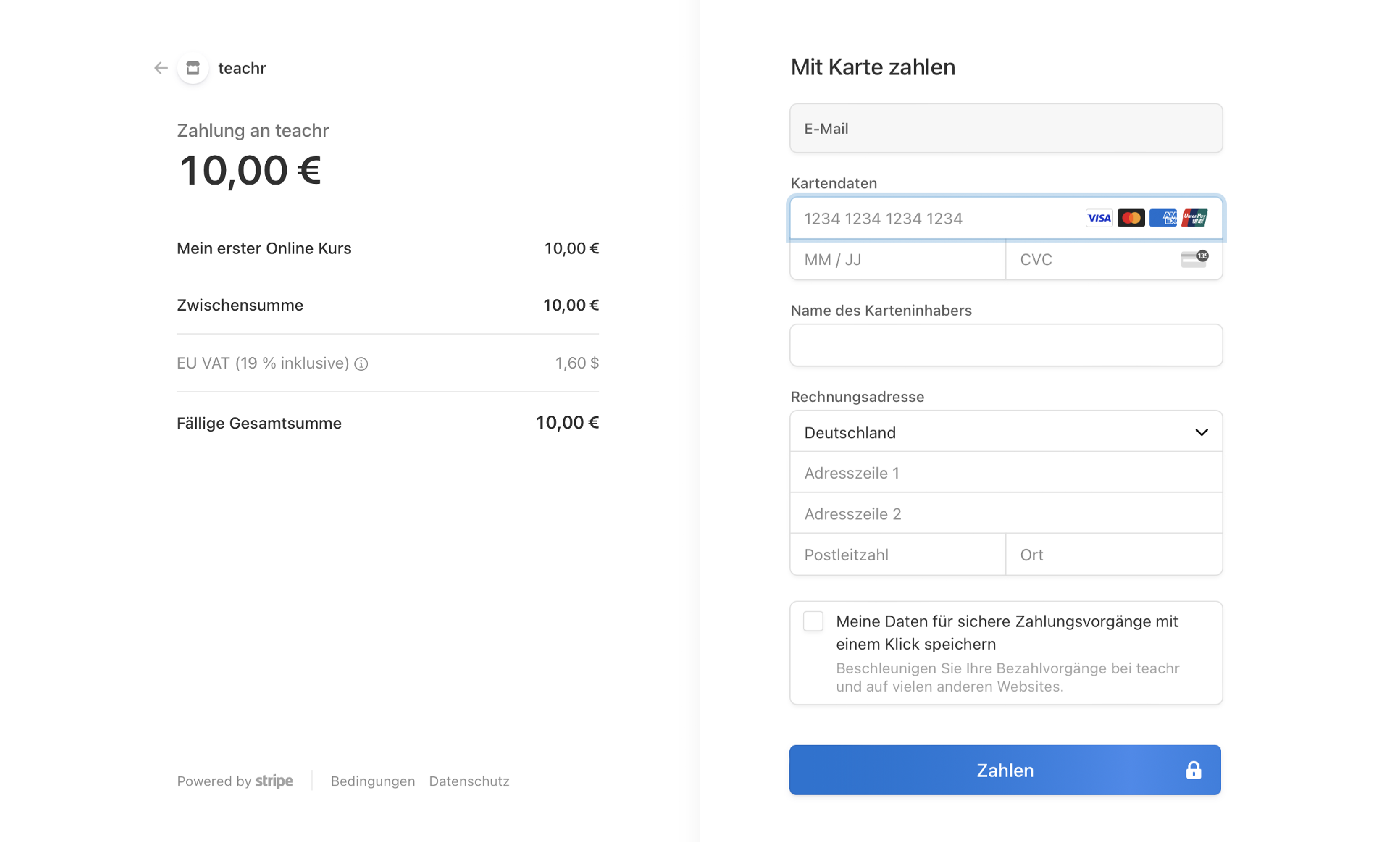Click the MM / JJ expiry field

[897, 260]
